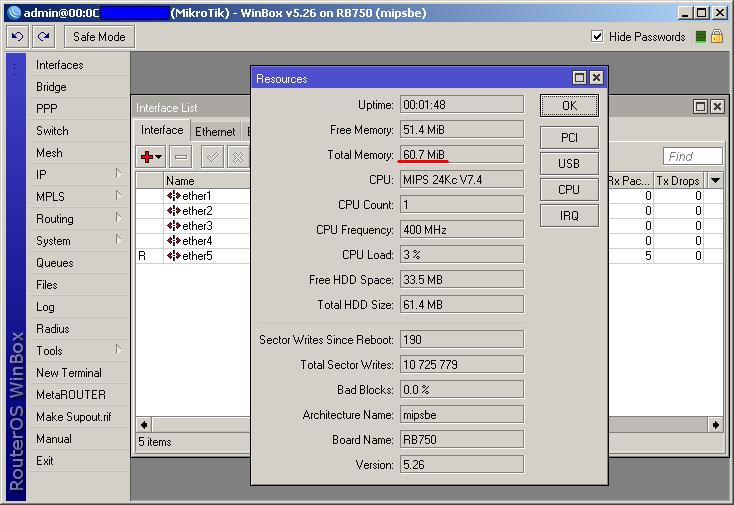This screenshot has height=505, width=734.
Task: Maximize the Resources dialog
Action: (x=579, y=78)
